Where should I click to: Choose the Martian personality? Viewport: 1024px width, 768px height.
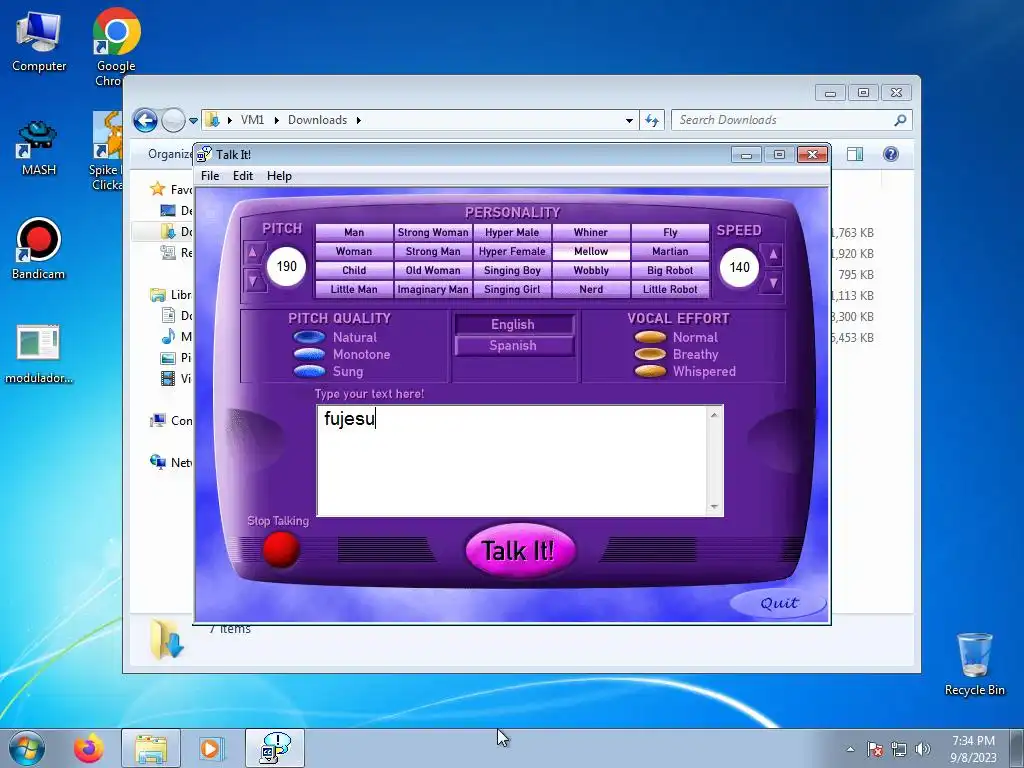(x=670, y=251)
